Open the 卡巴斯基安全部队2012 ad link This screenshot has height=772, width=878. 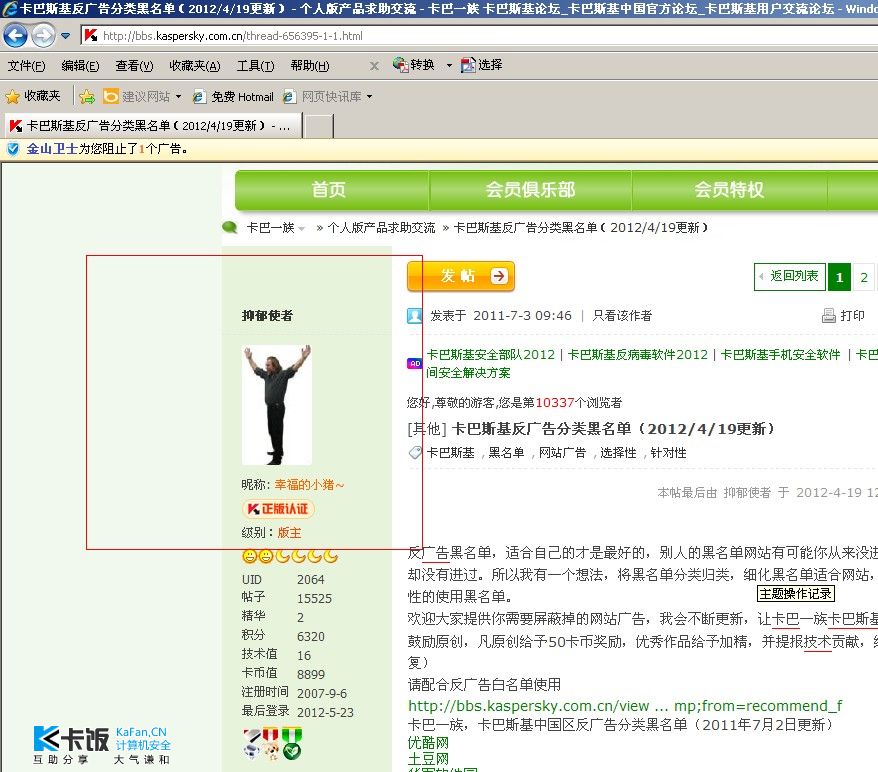point(491,354)
